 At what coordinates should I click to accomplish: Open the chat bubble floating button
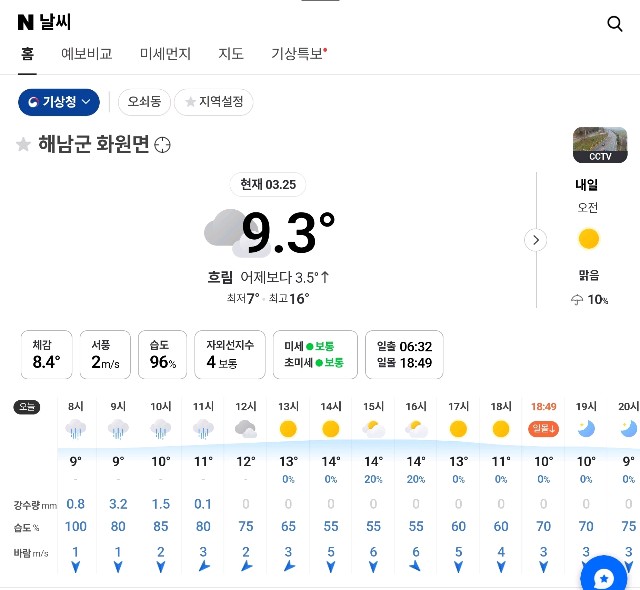tap(603, 578)
